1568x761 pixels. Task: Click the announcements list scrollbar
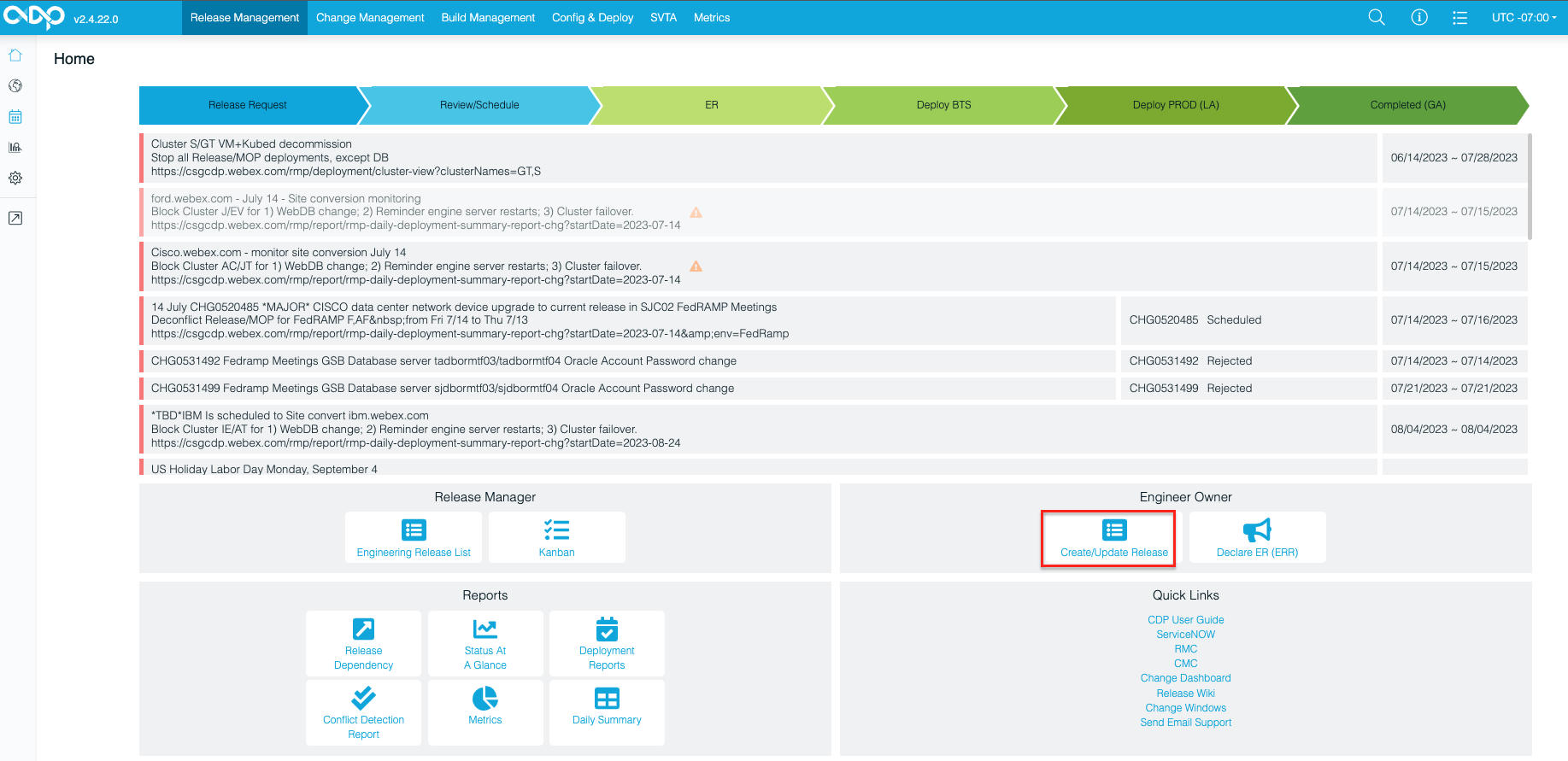point(1530,186)
